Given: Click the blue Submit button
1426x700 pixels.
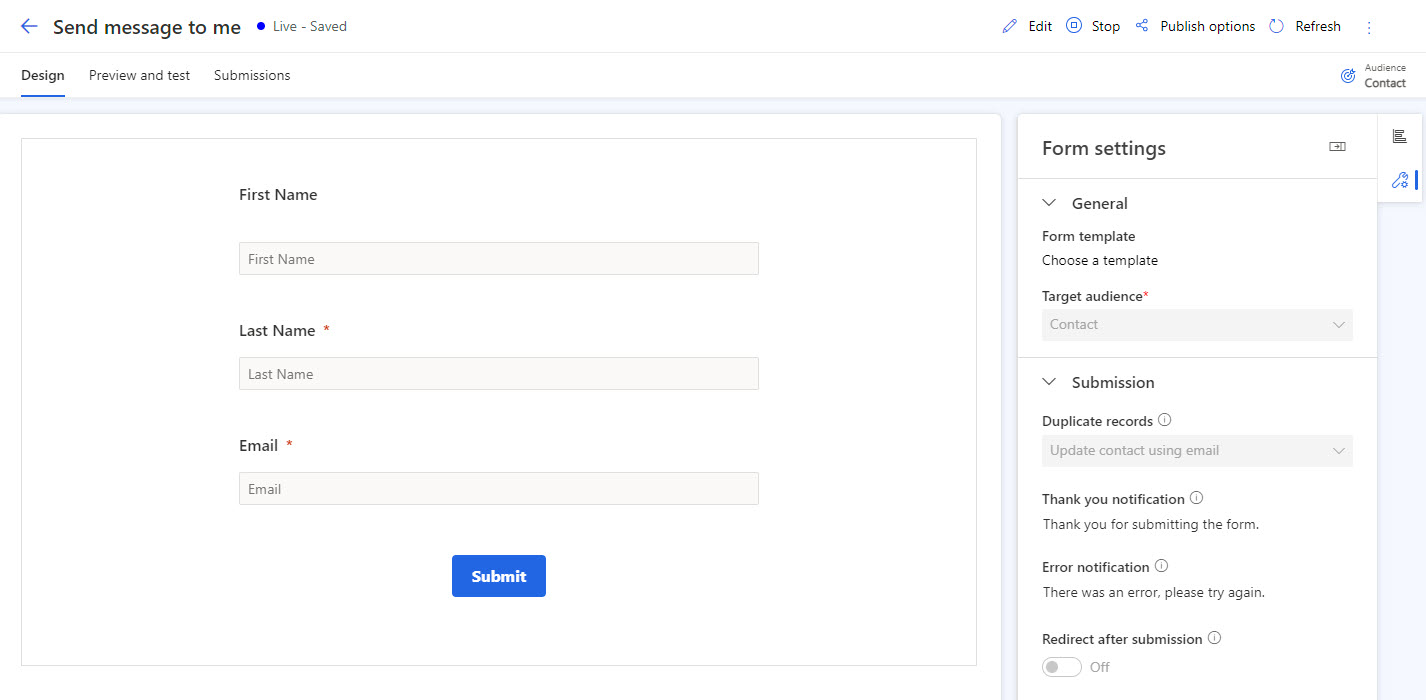Looking at the screenshot, I should (499, 576).
